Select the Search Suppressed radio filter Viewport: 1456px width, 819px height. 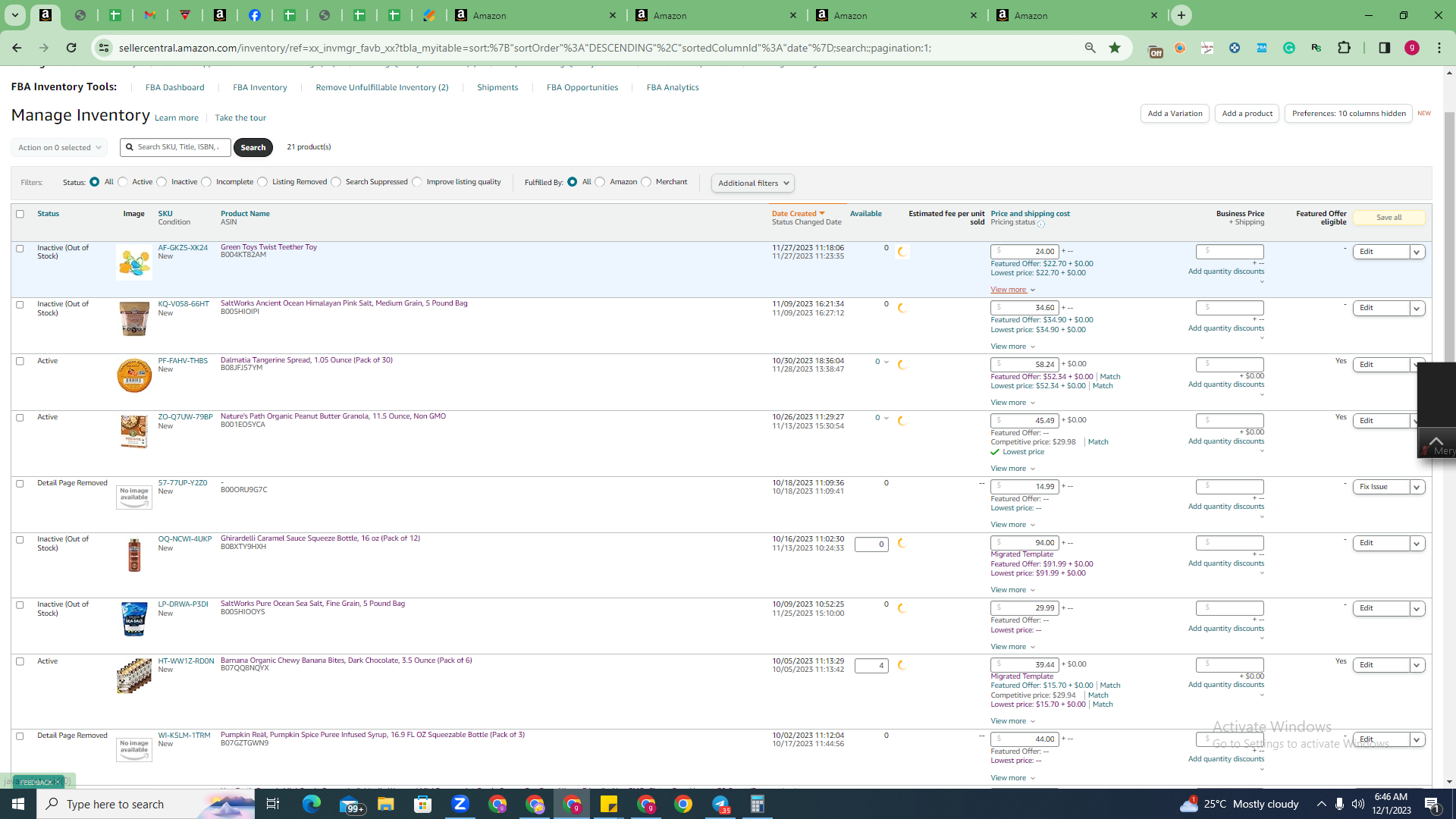336,182
